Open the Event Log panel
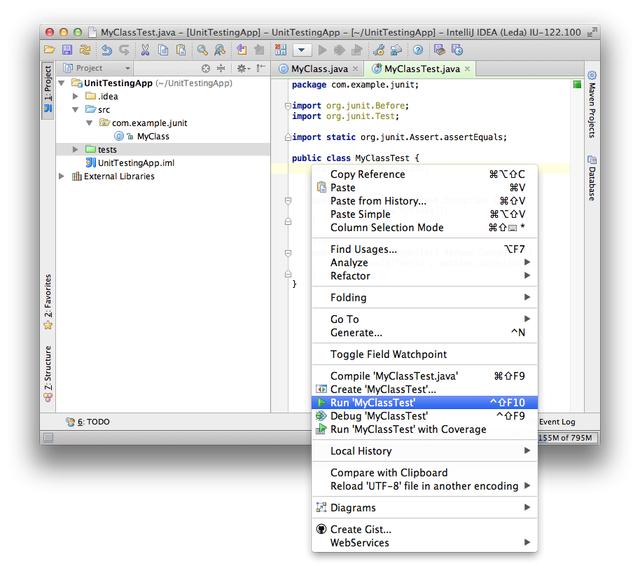Viewport: 640px width, 566px height. 557,422
